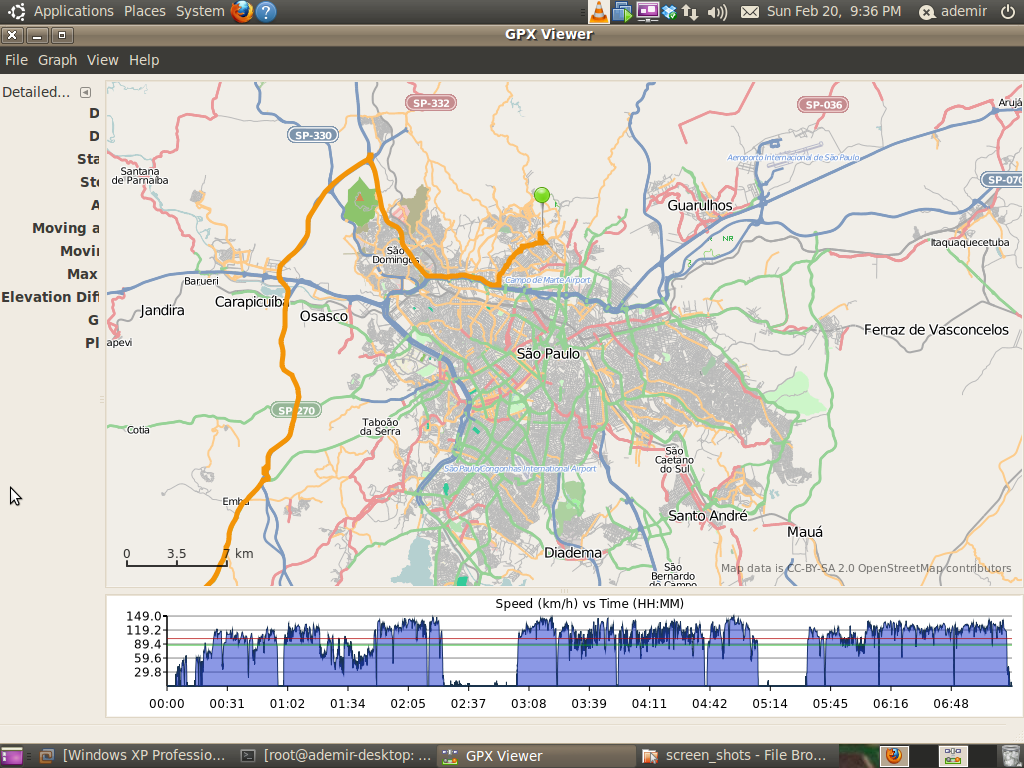Open the ademir user menu

pyautogui.click(x=954, y=11)
